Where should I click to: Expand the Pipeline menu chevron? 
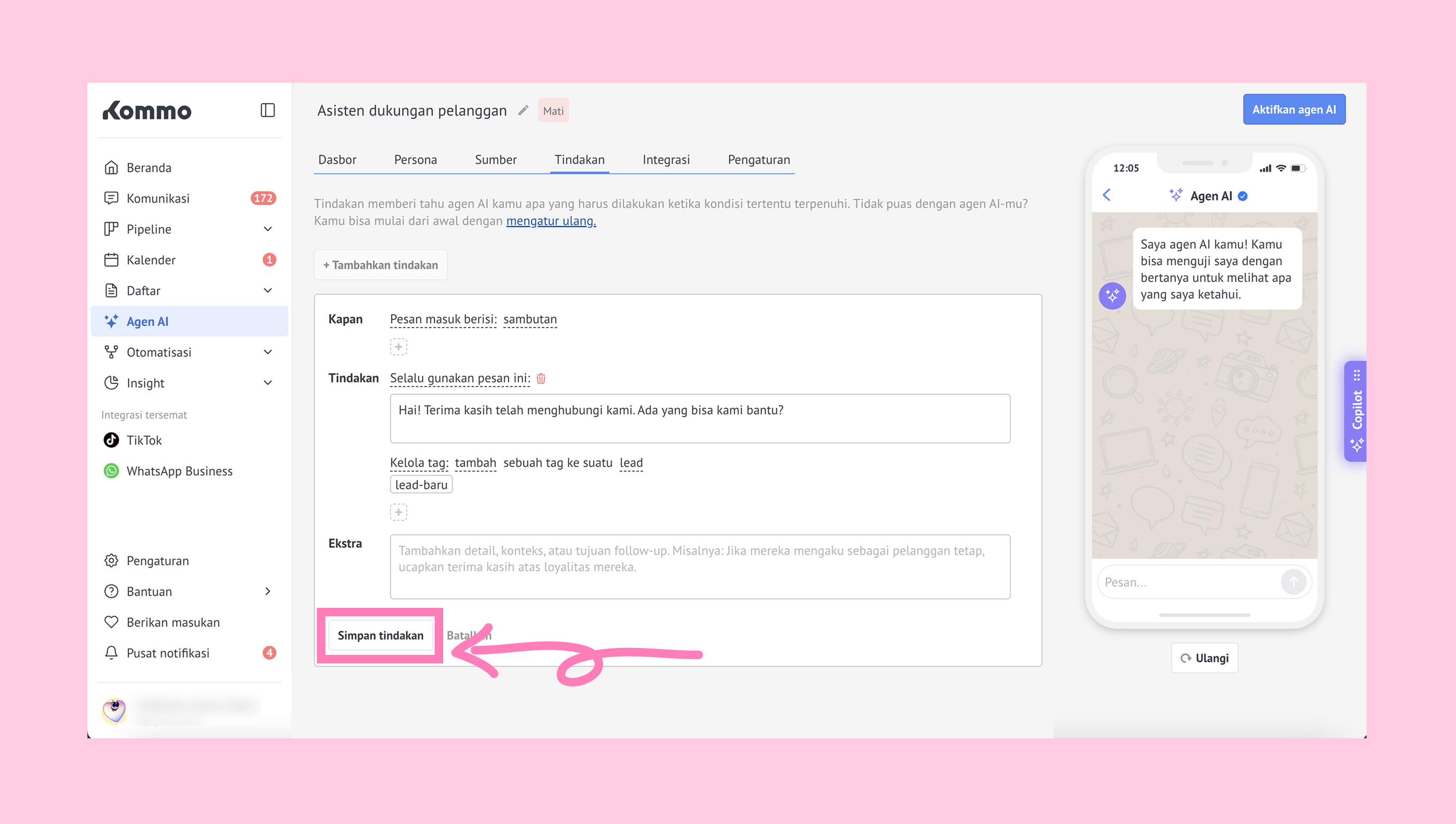(268, 228)
